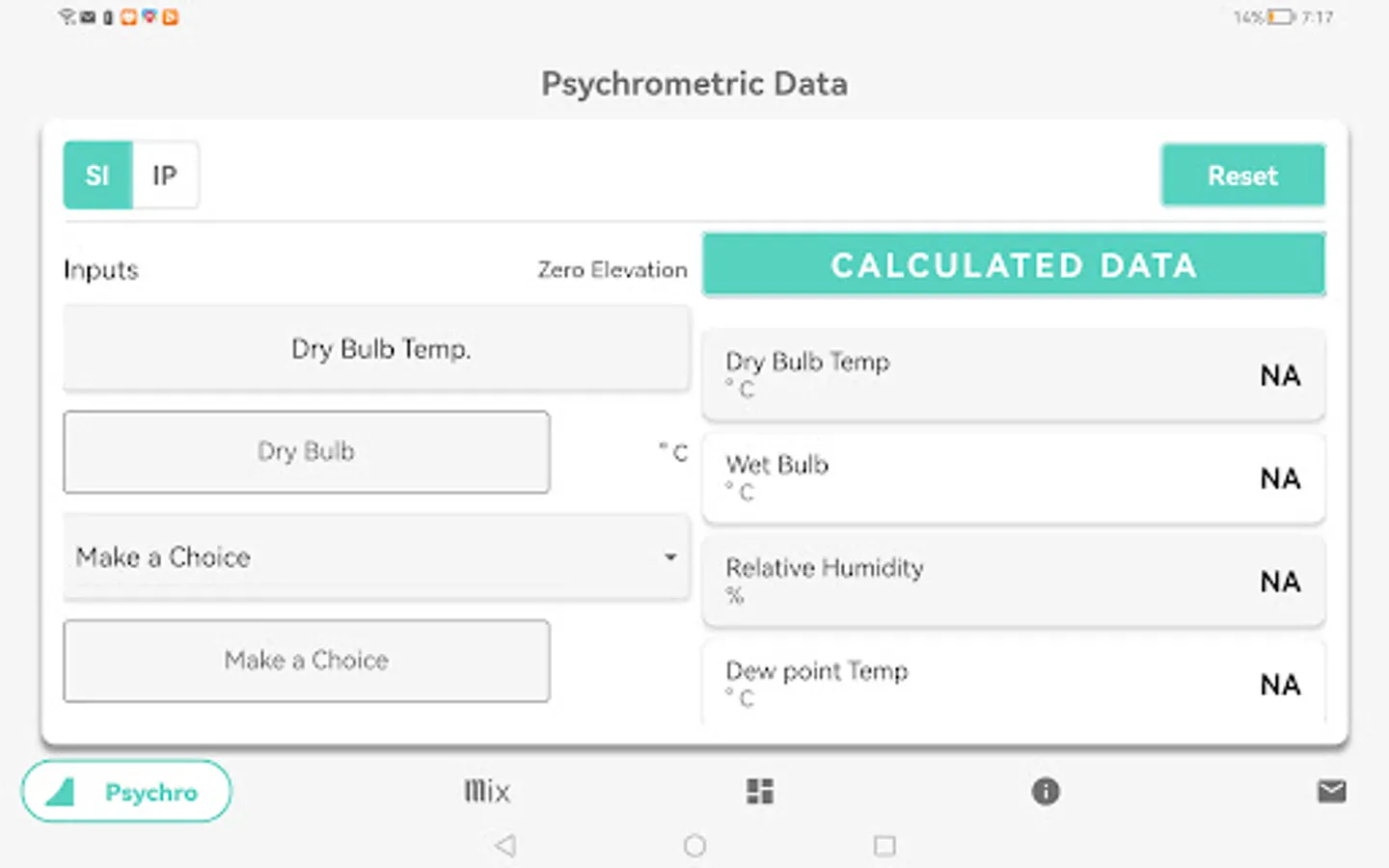Switch to the Mix tab
1389x868 pixels.
[487, 792]
